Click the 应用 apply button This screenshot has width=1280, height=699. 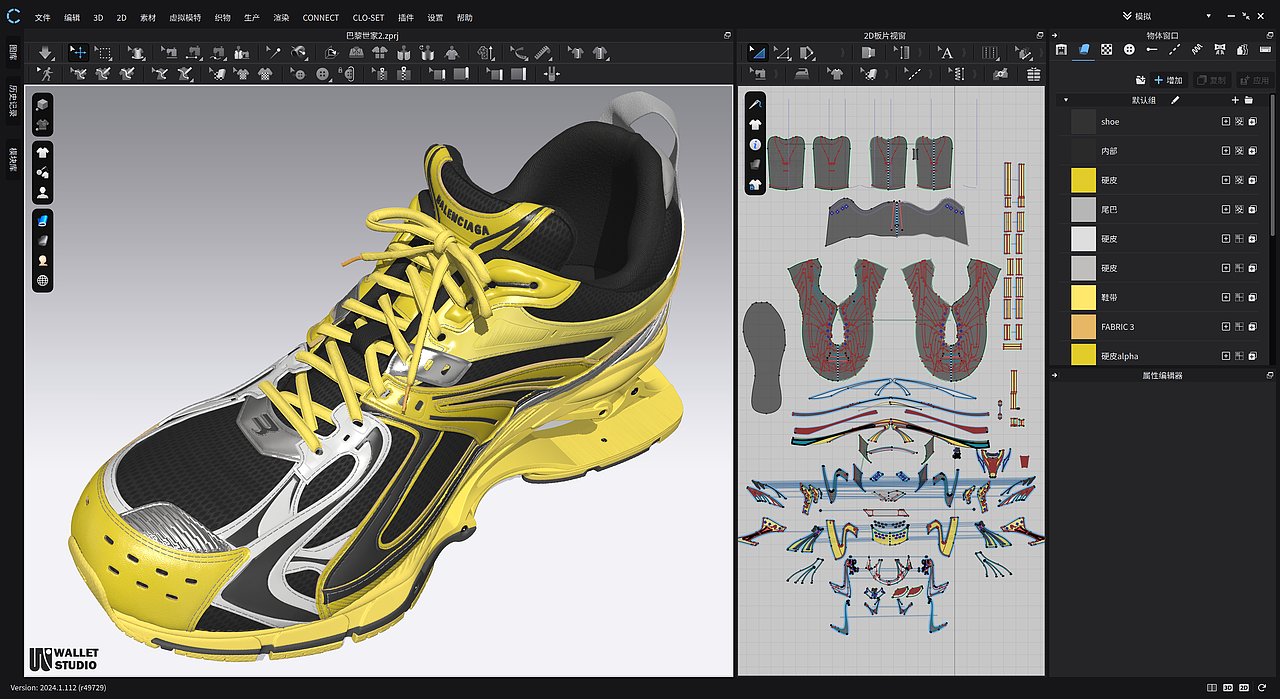tap(1254, 80)
